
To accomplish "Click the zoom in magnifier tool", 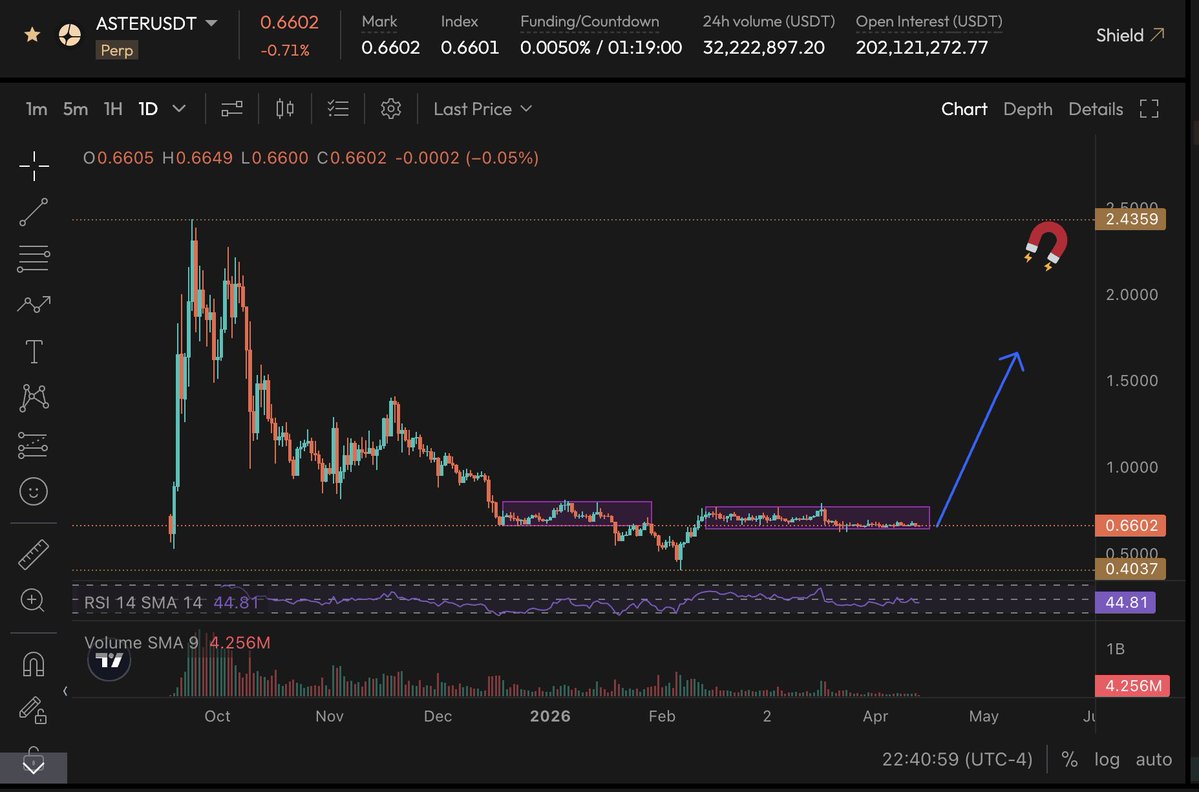I will pyautogui.click(x=34, y=600).
